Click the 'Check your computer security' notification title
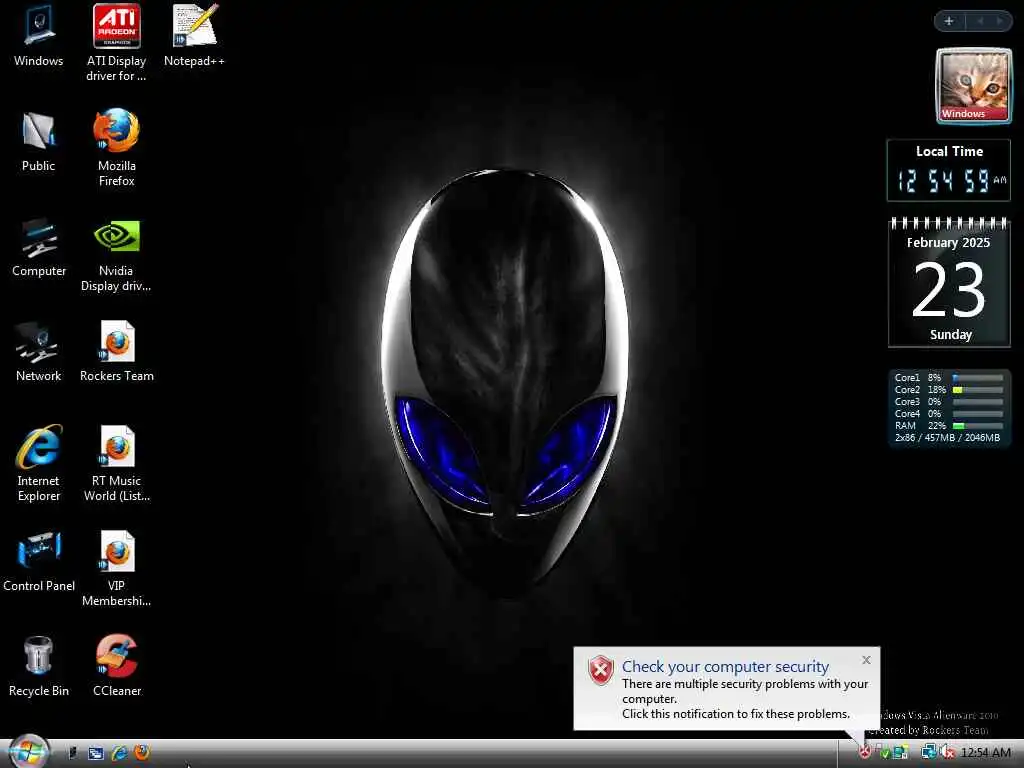The image size is (1024, 768). (x=725, y=666)
